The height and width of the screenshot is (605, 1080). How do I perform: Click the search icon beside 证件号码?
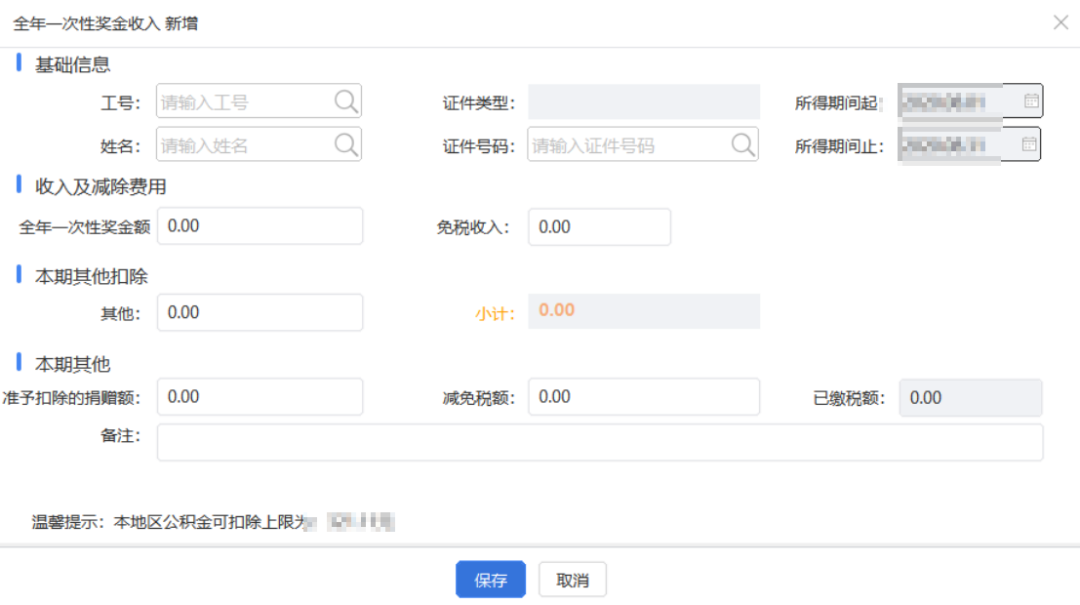[x=743, y=144]
